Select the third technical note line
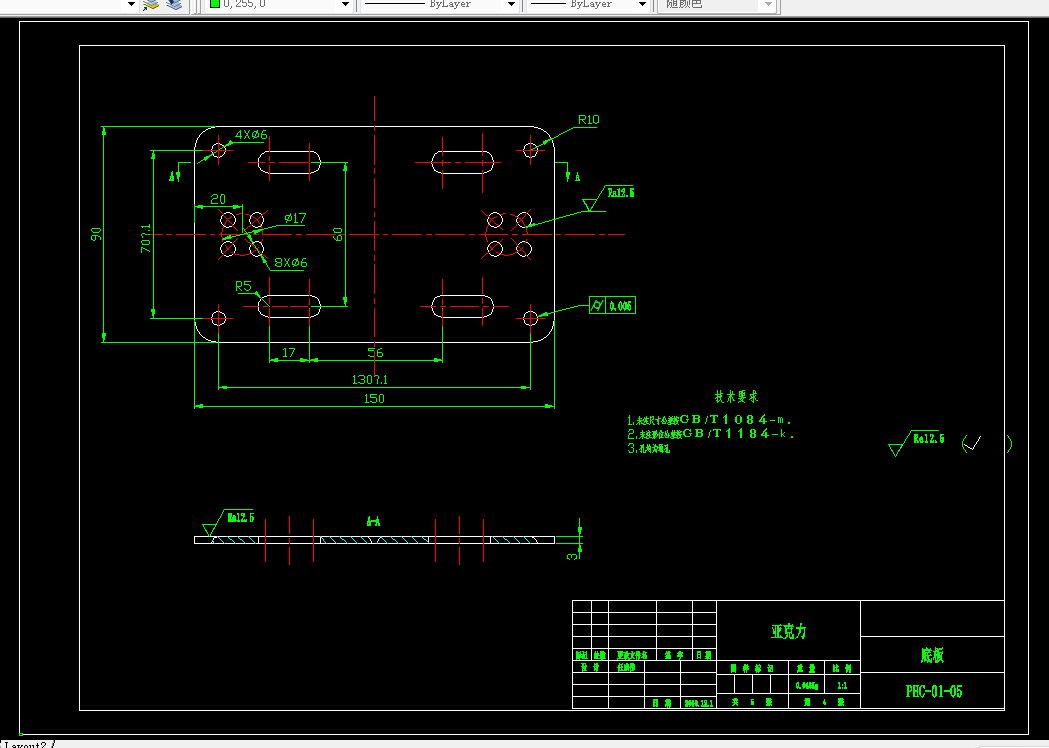The image size is (1049, 748). point(648,448)
